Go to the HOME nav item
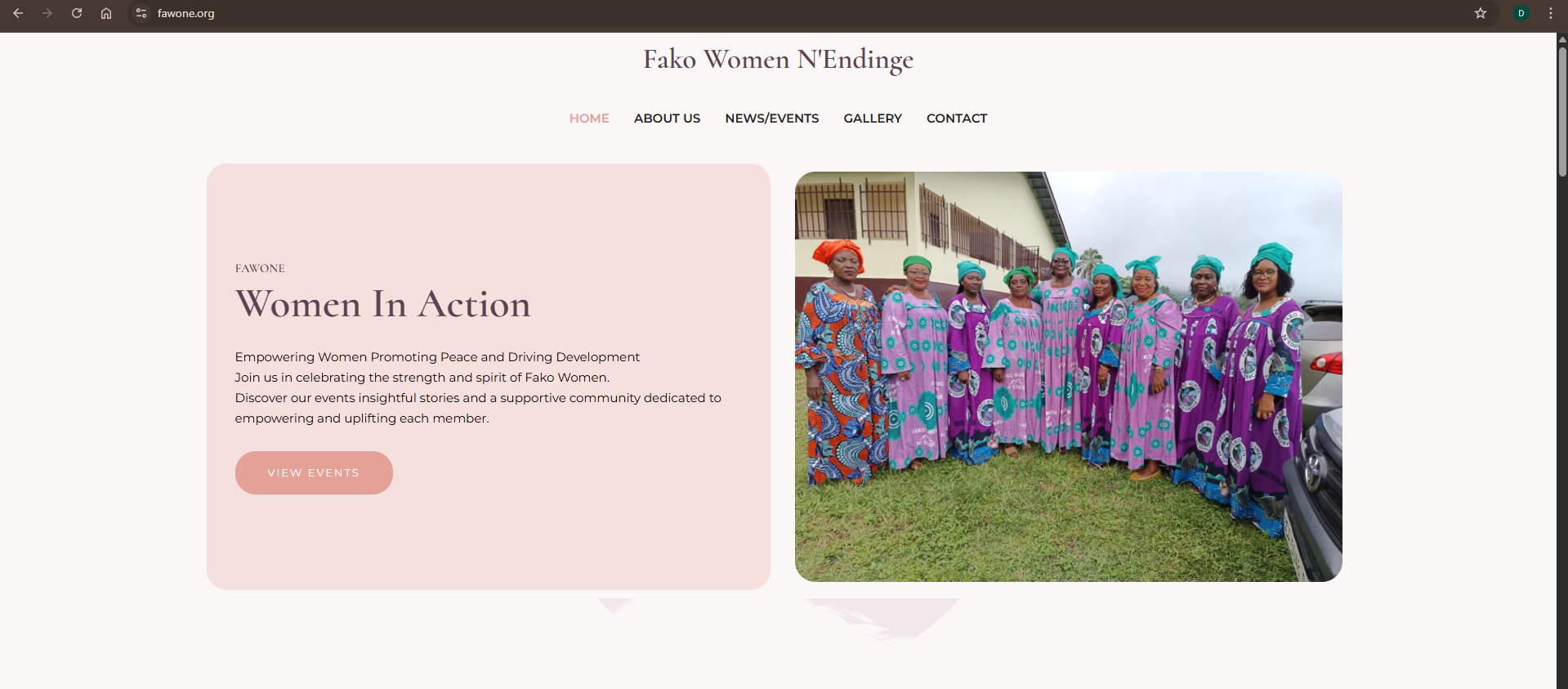1568x689 pixels. coord(589,119)
